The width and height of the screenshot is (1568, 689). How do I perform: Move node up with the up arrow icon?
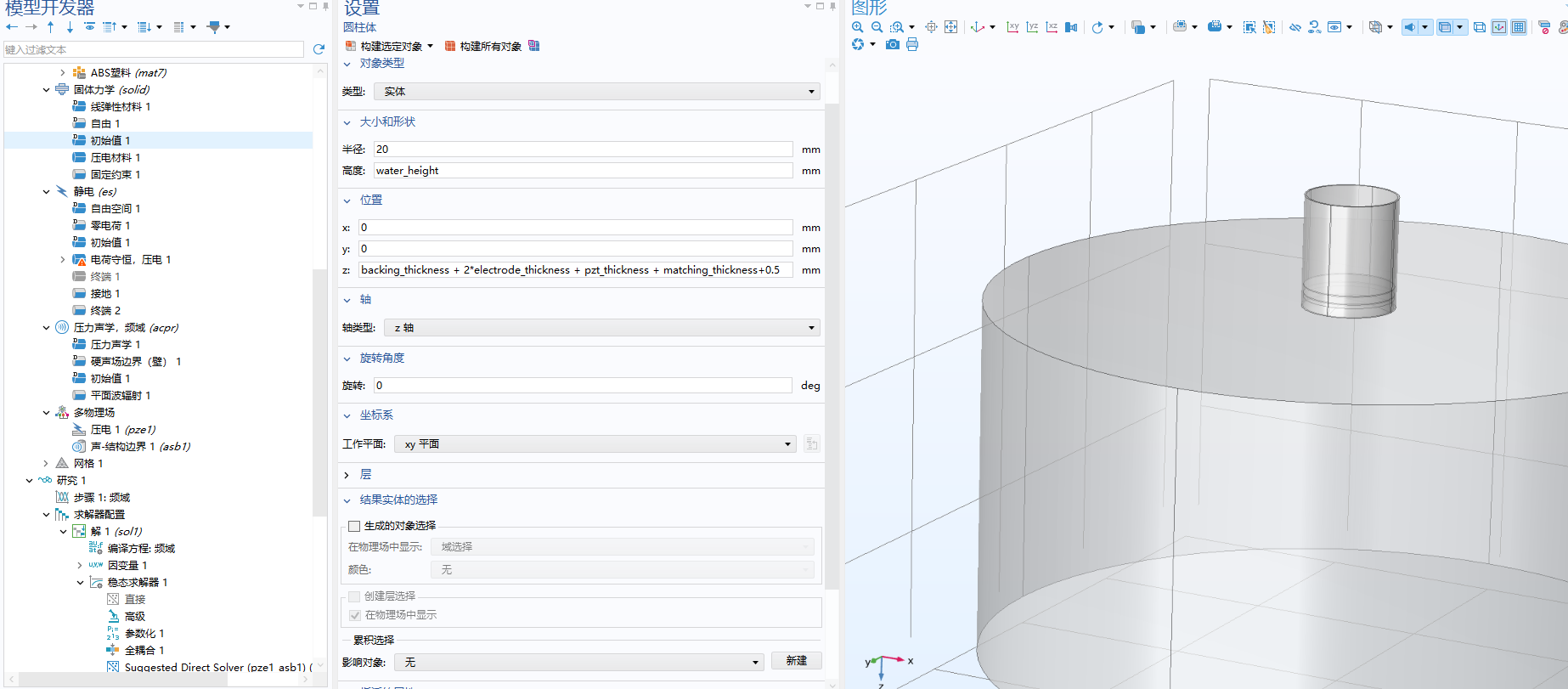(51, 27)
